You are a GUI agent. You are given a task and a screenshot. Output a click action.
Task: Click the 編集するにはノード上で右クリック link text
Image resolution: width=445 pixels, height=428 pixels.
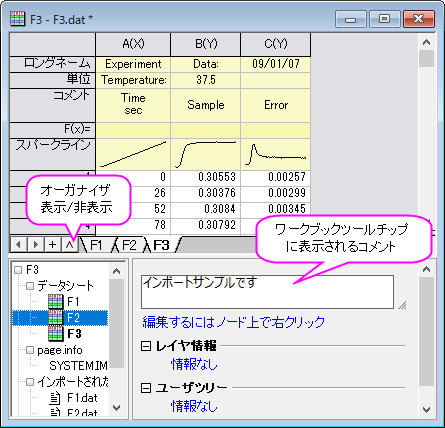pos(233,322)
